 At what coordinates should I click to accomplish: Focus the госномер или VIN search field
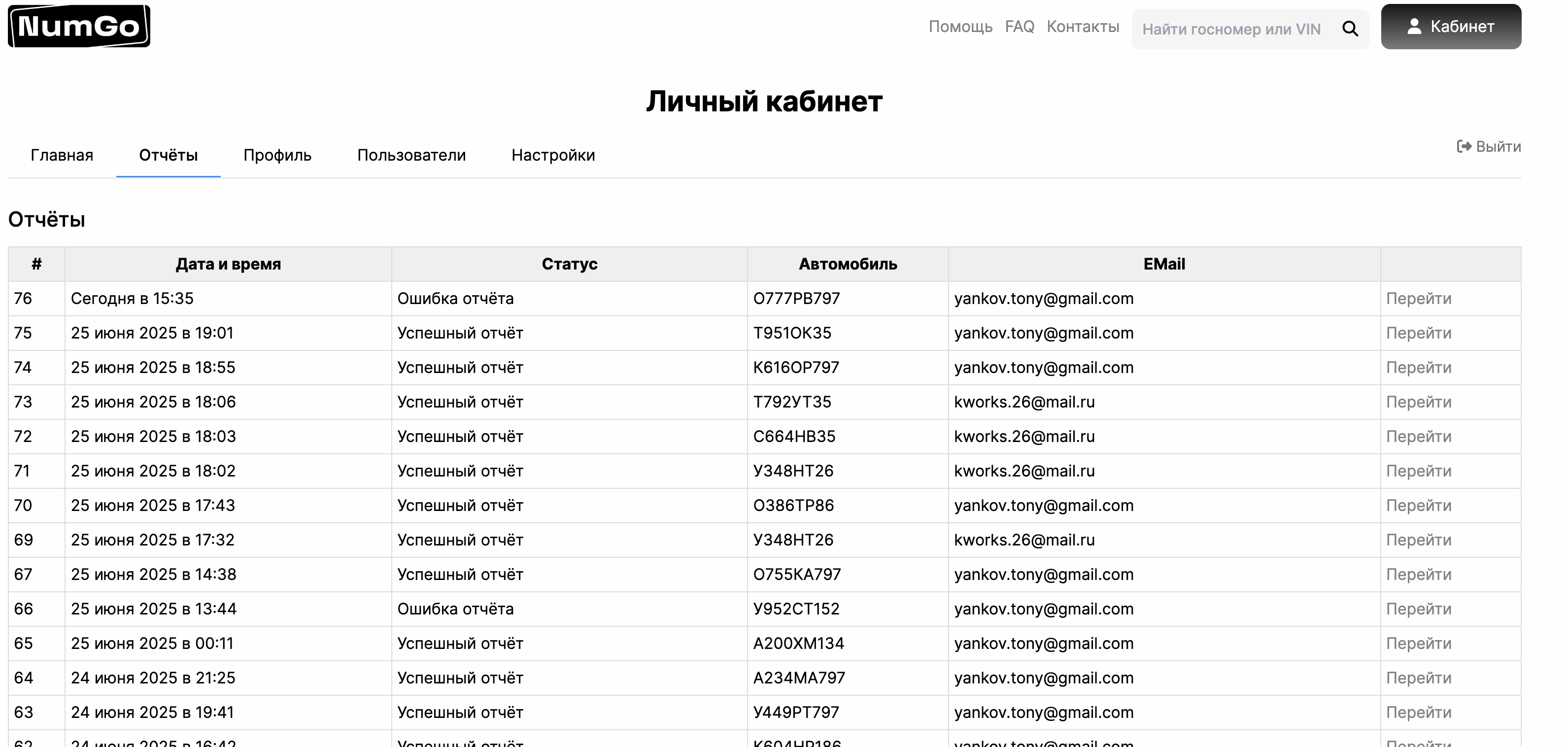pos(1231,29)
